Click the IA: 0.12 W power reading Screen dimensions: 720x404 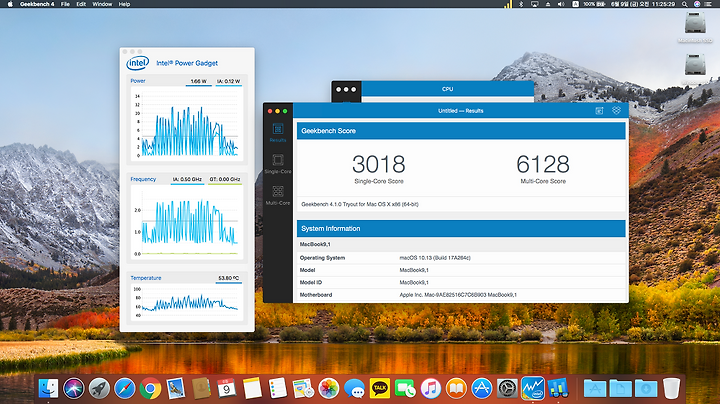[x=228, y=81]
